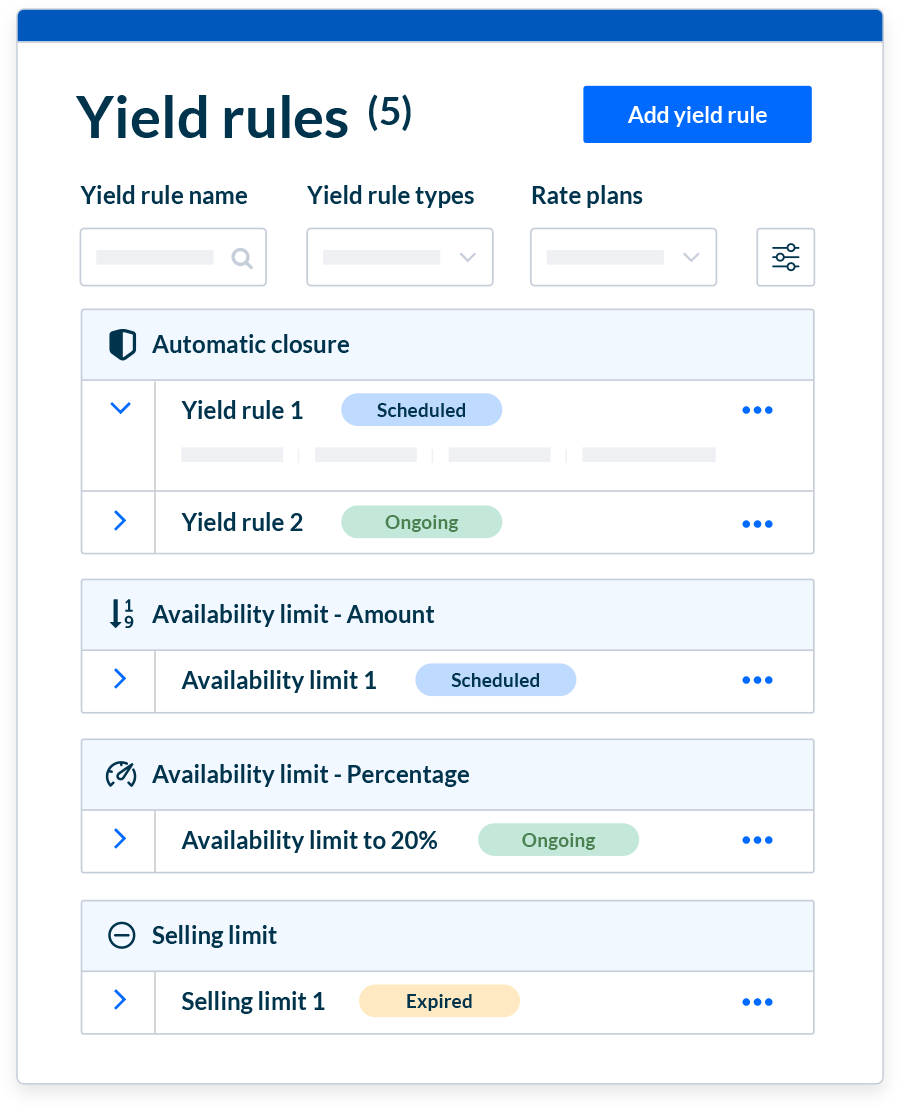Open the filter settings sliders icon
Image resolution: width=900 pixels, height=1109 pixels.
pyautogui.click(x=785, y=257)
